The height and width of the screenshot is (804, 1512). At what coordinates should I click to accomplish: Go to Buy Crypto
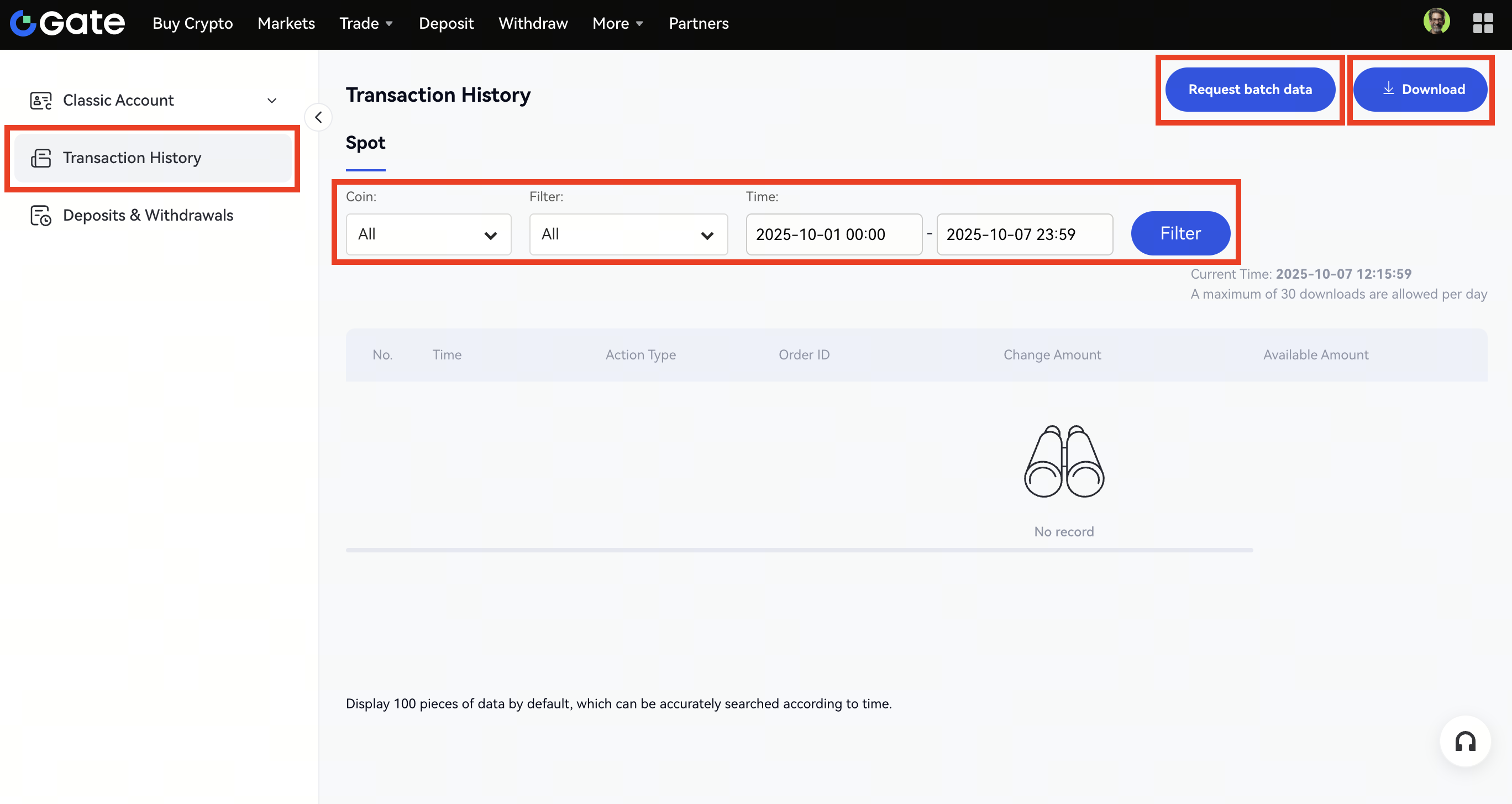pyautogui.click(x=192, y=23)
